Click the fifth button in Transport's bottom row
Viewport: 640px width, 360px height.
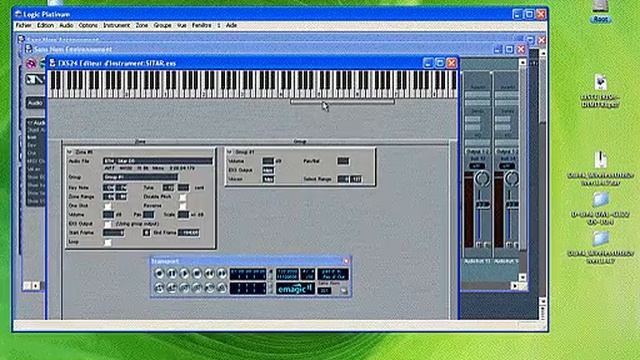(x=209, y=288)
